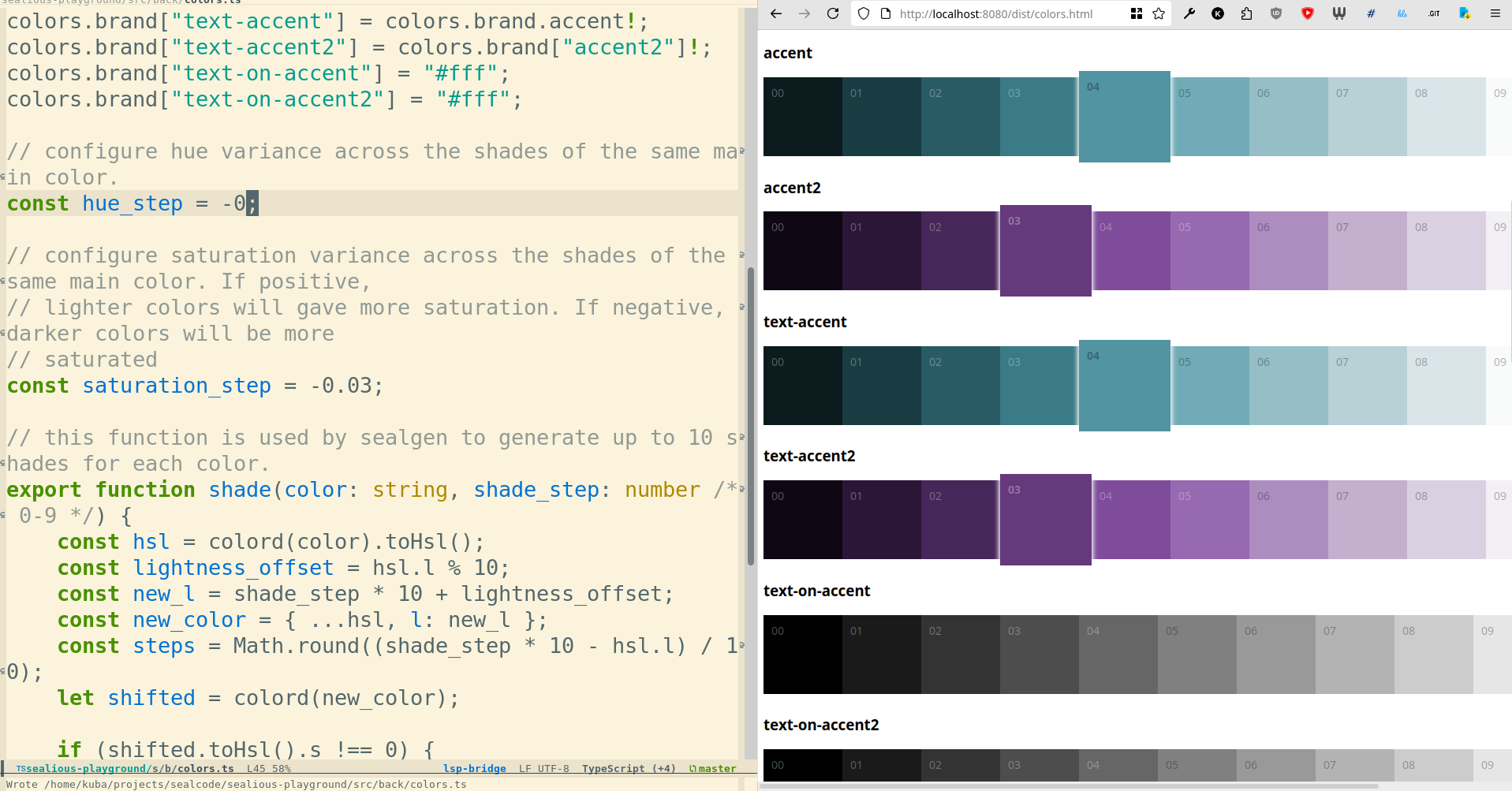Pick text-accent2 shade 08 swatch
Viewport: 1512px width, 791px height.
pos(1447,520)
